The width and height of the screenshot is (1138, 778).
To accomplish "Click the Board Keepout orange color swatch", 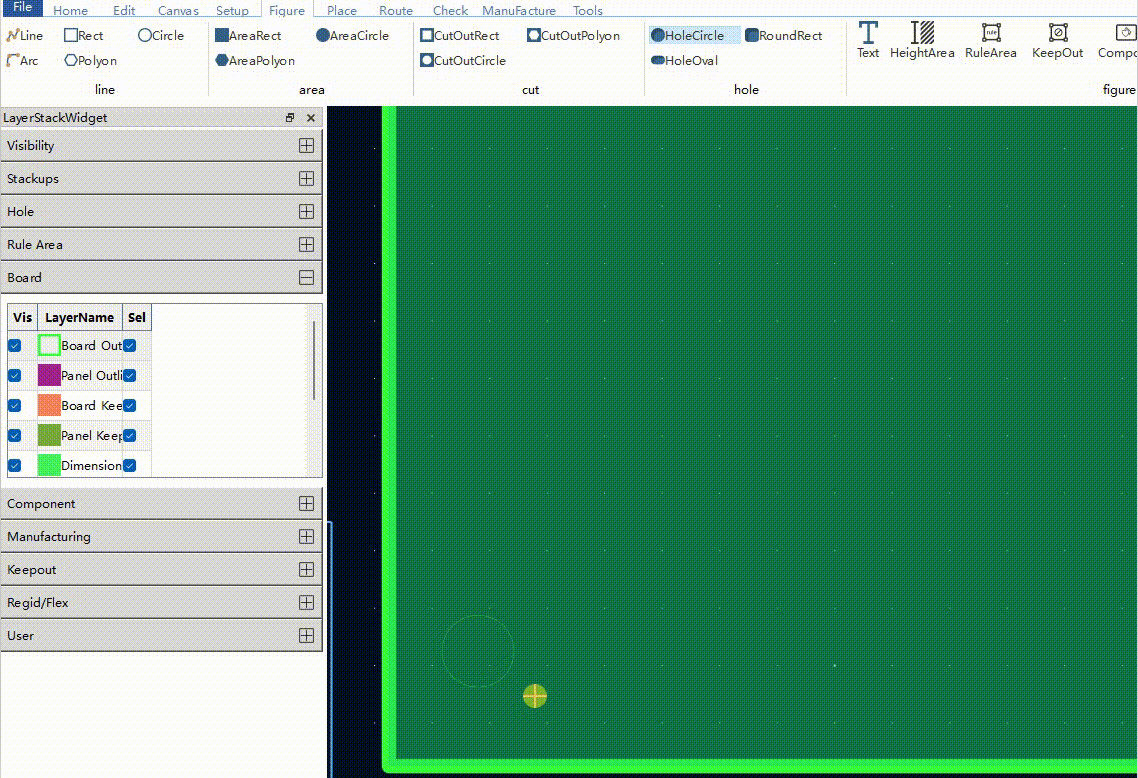I will pyautogui.click(x=49, y=406).
